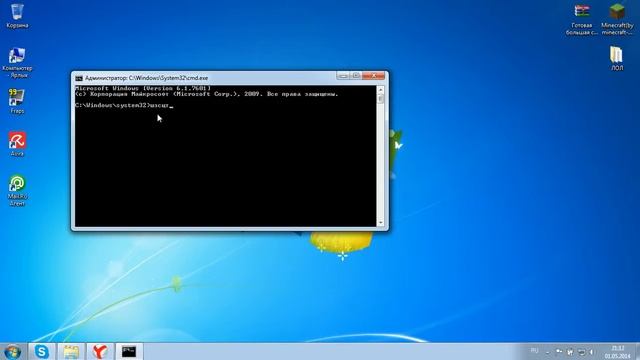Click the cmd.exe title bar text

pos(147,78)
